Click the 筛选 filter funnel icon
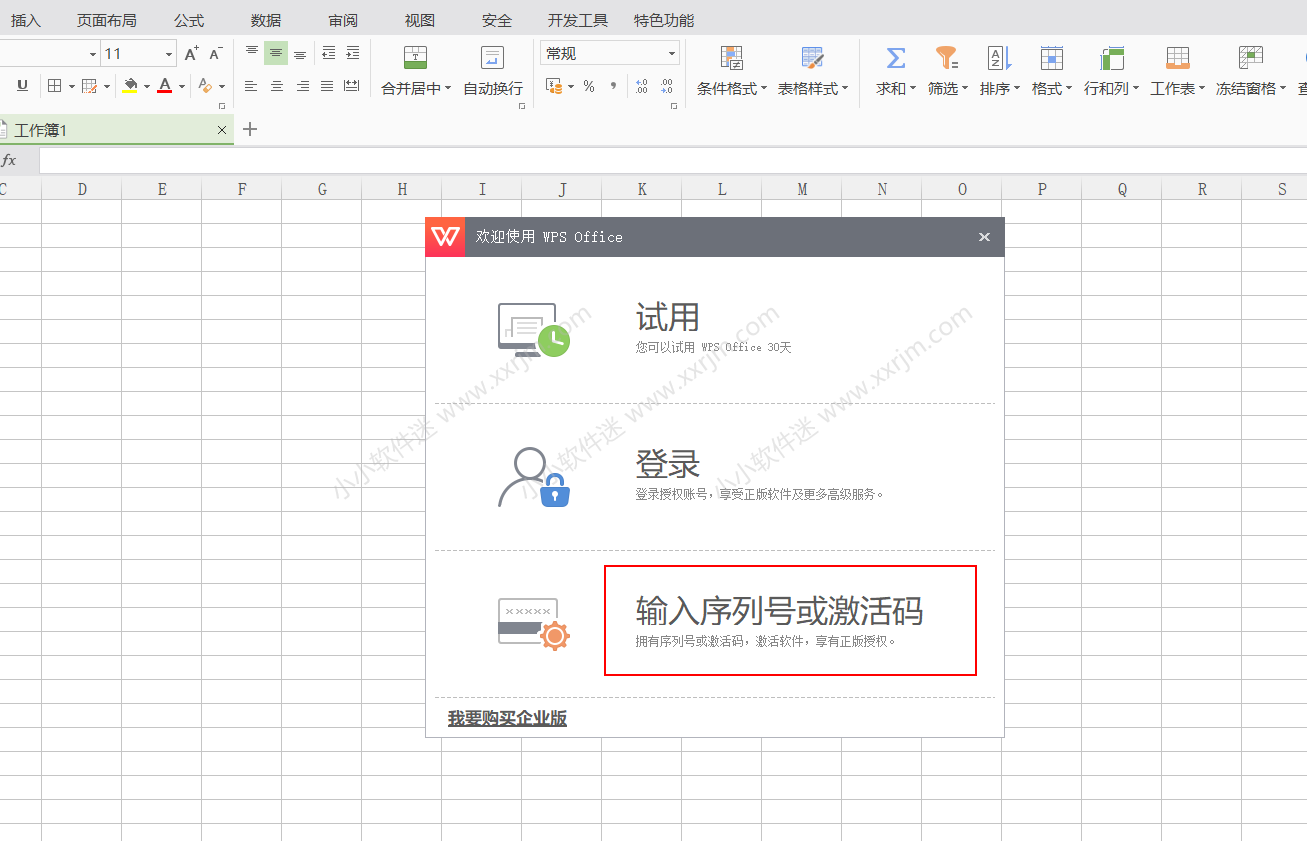 (x=947, y=57)
